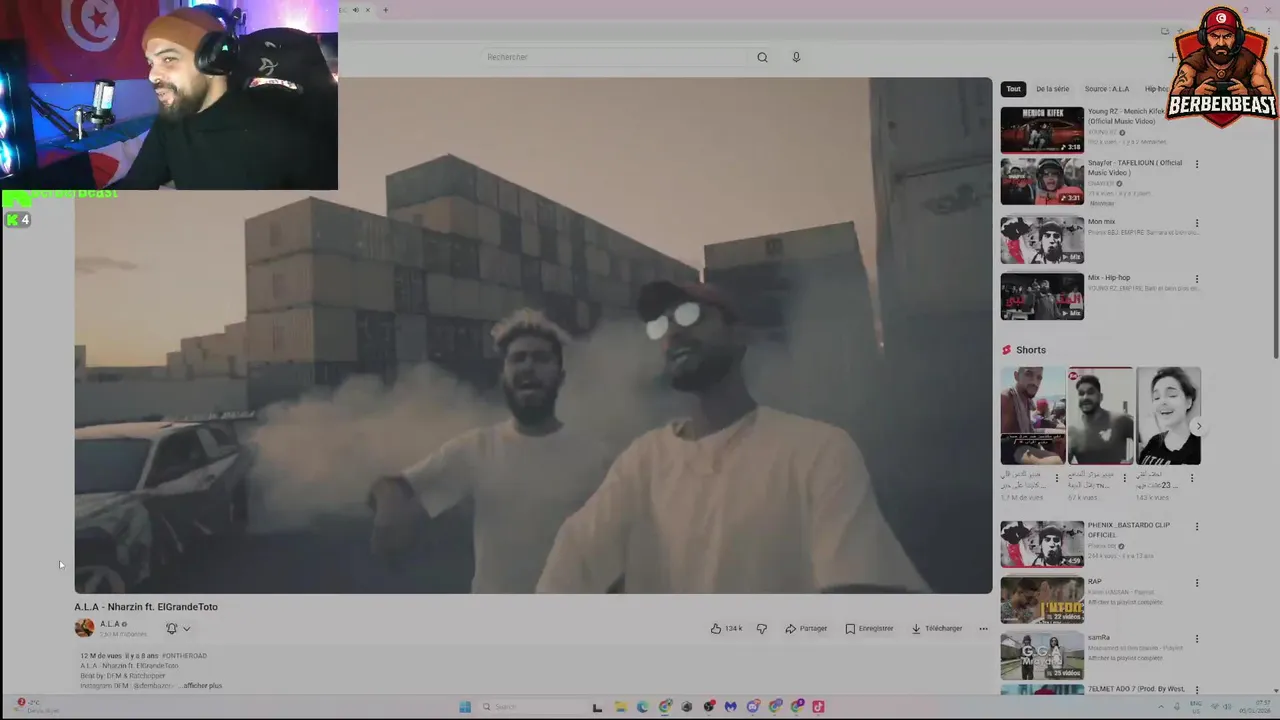Image resolution: width=1280 pixels, height=720 pixels.
Task: Expand the notification bell subscription dropdown
Action: pyautogui.click(x=178, y=628)
